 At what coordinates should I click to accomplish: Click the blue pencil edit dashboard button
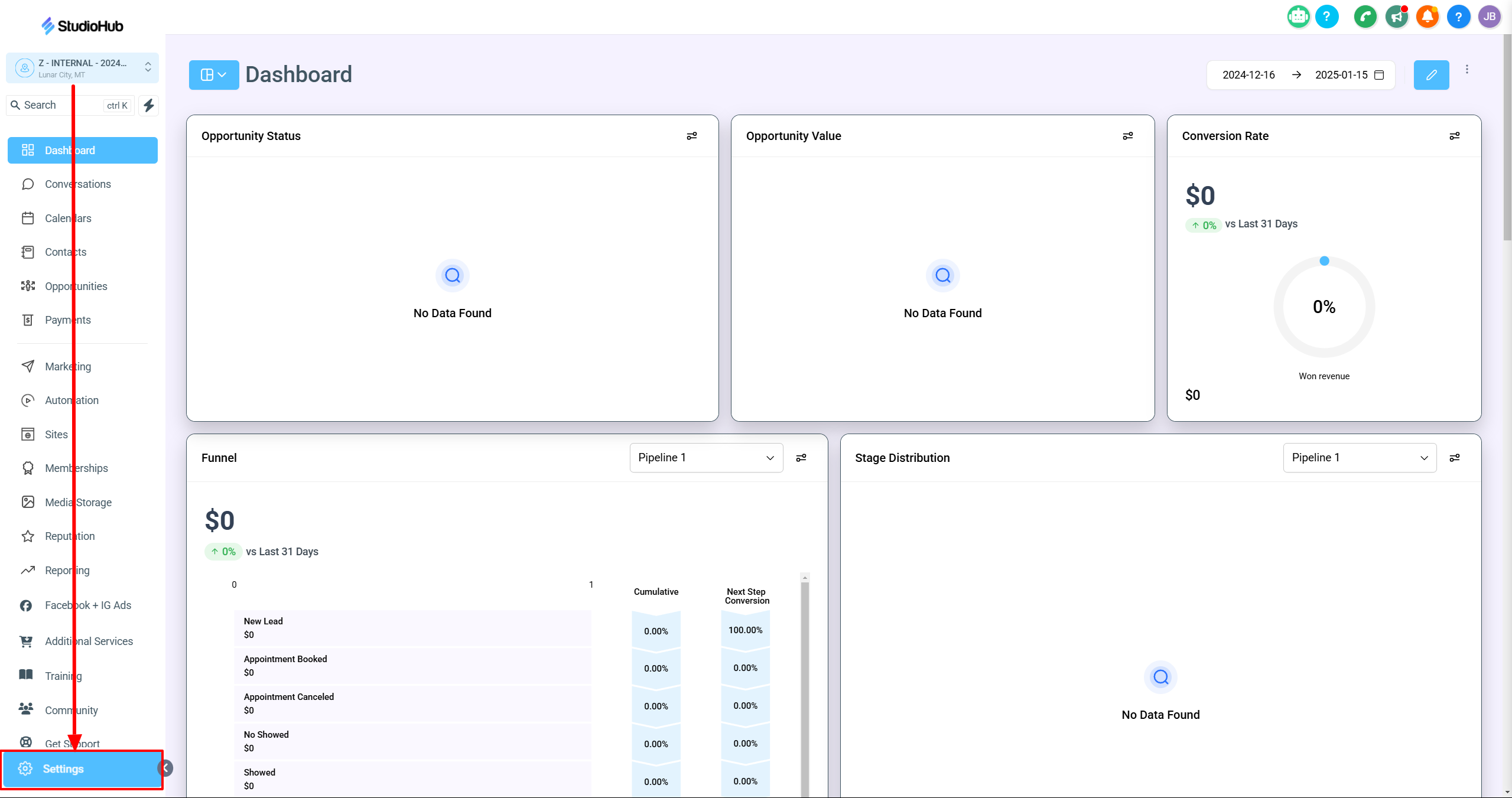click(x=1431, y=75)
